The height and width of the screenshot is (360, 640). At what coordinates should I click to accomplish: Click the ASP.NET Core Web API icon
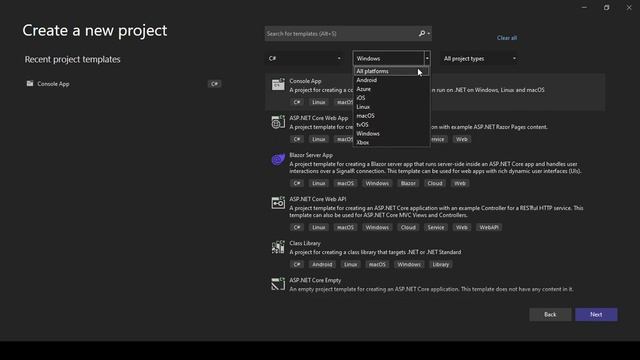[x=278, y=203]
